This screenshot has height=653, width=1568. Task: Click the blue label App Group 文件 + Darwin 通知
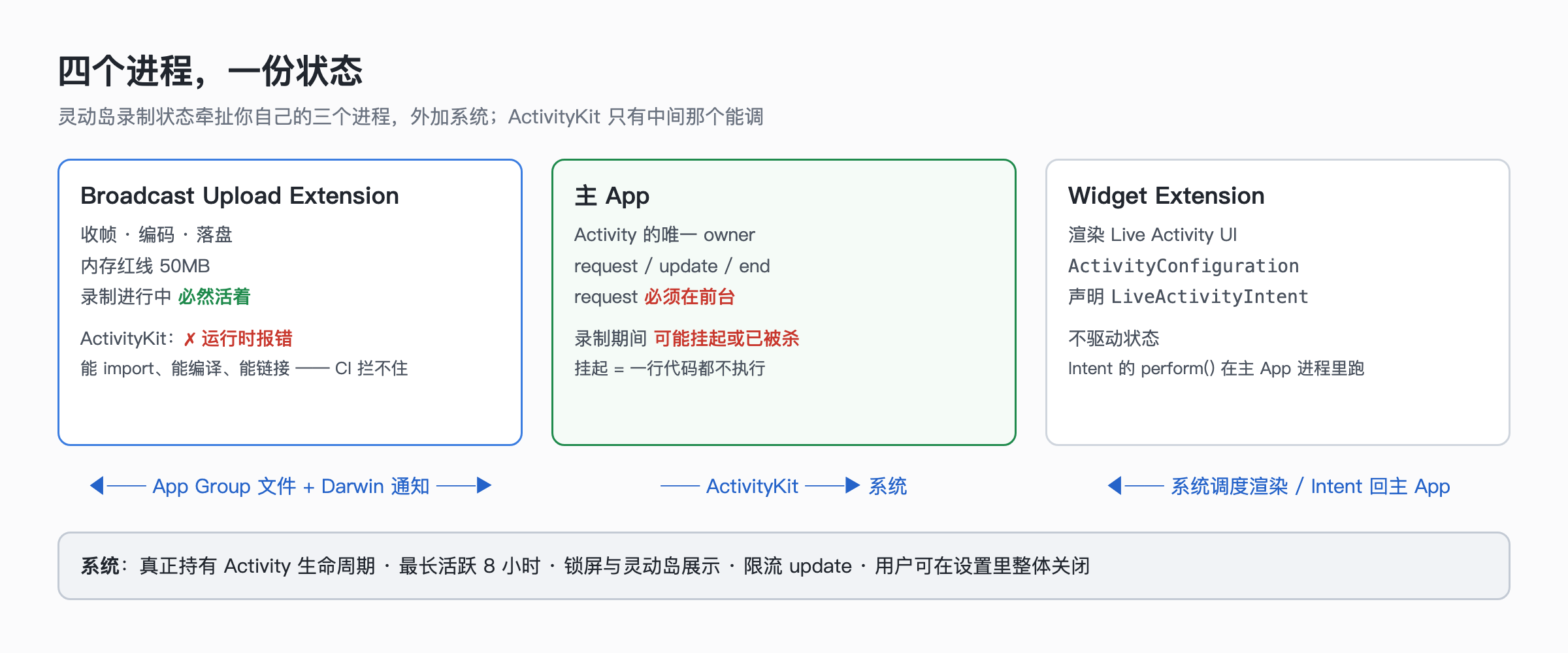pyautogui.click(x=291, y=486)
